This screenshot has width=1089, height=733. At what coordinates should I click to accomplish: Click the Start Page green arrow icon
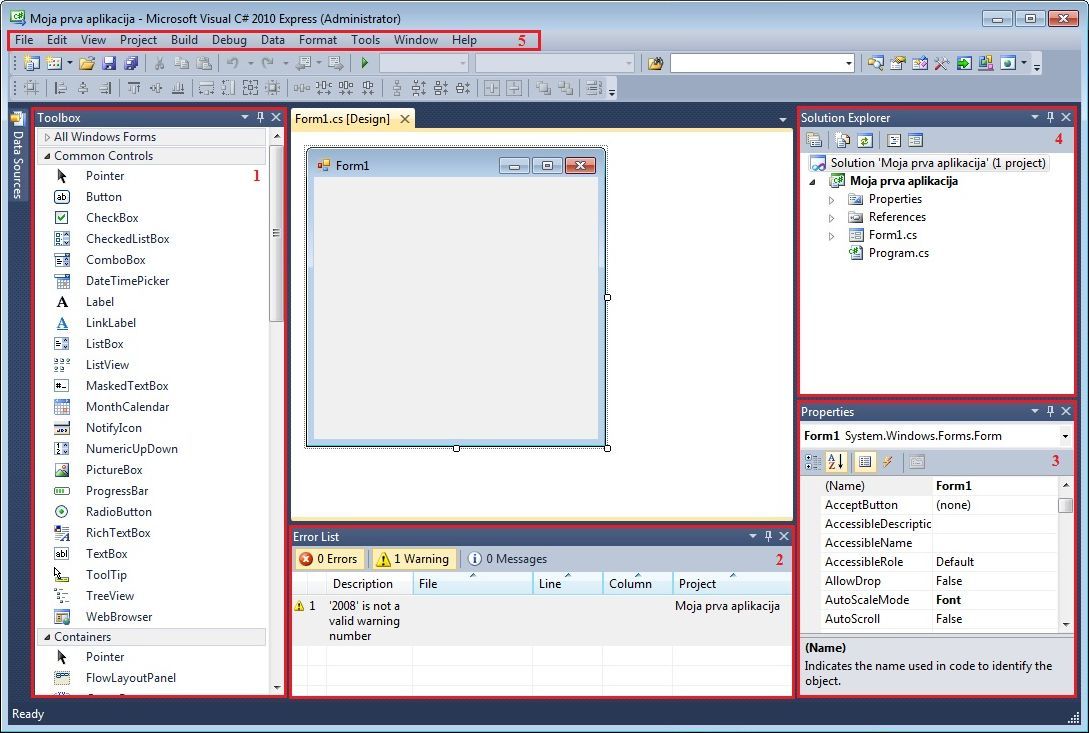(964, 64)
